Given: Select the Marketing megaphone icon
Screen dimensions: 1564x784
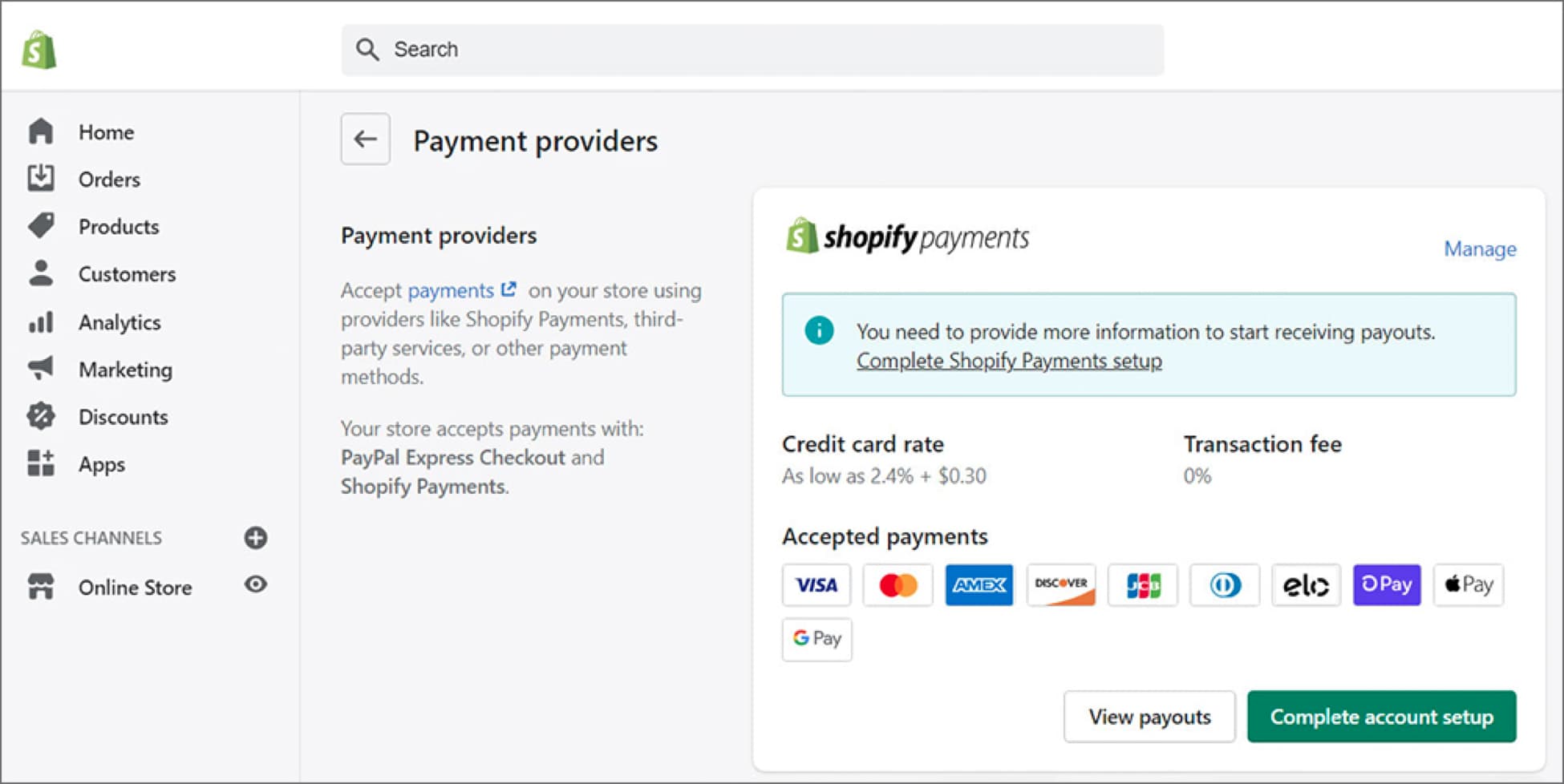Looking at the screenshot, I should click(40, 369).
